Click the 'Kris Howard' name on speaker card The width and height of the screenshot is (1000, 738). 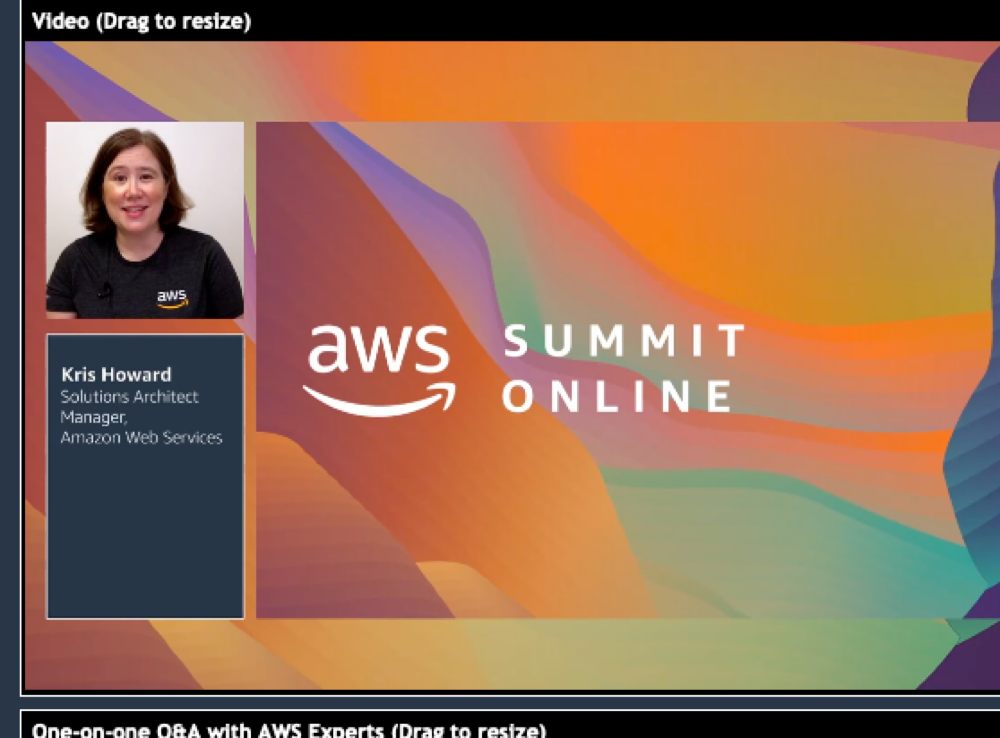point(116,375)
